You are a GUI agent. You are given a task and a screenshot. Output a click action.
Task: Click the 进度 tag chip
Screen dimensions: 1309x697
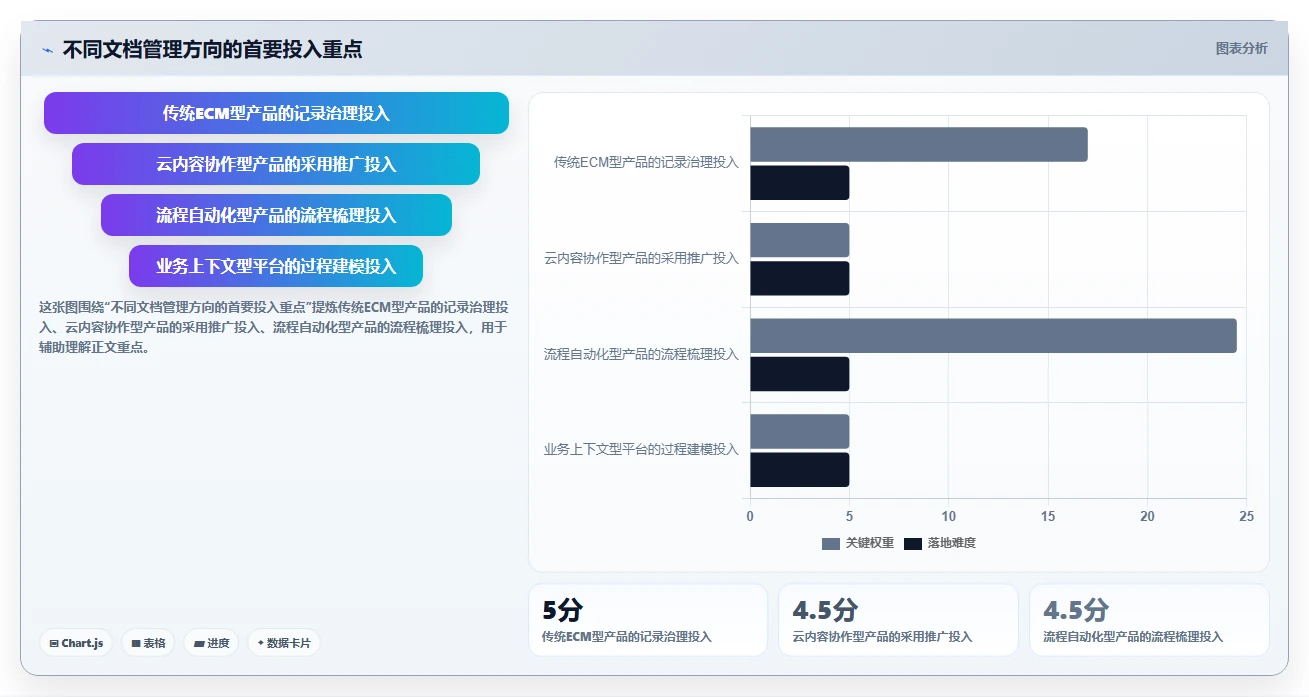tap(211, 643)
